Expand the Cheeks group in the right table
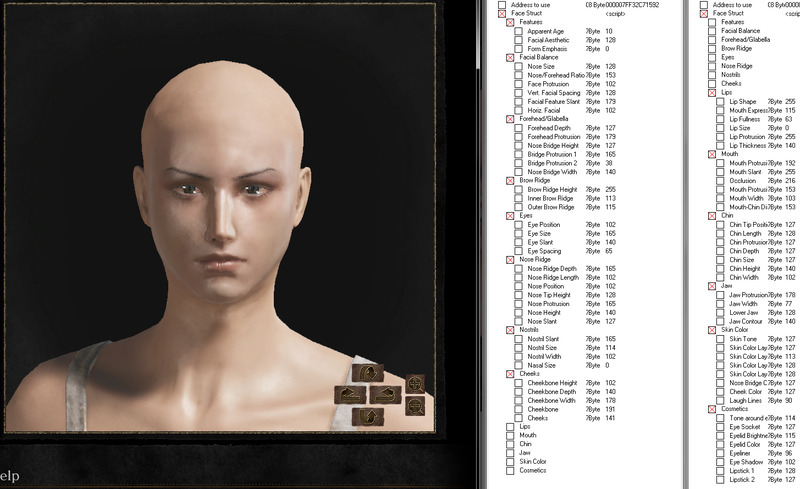 pyautogui.click(x=712, y=84)
